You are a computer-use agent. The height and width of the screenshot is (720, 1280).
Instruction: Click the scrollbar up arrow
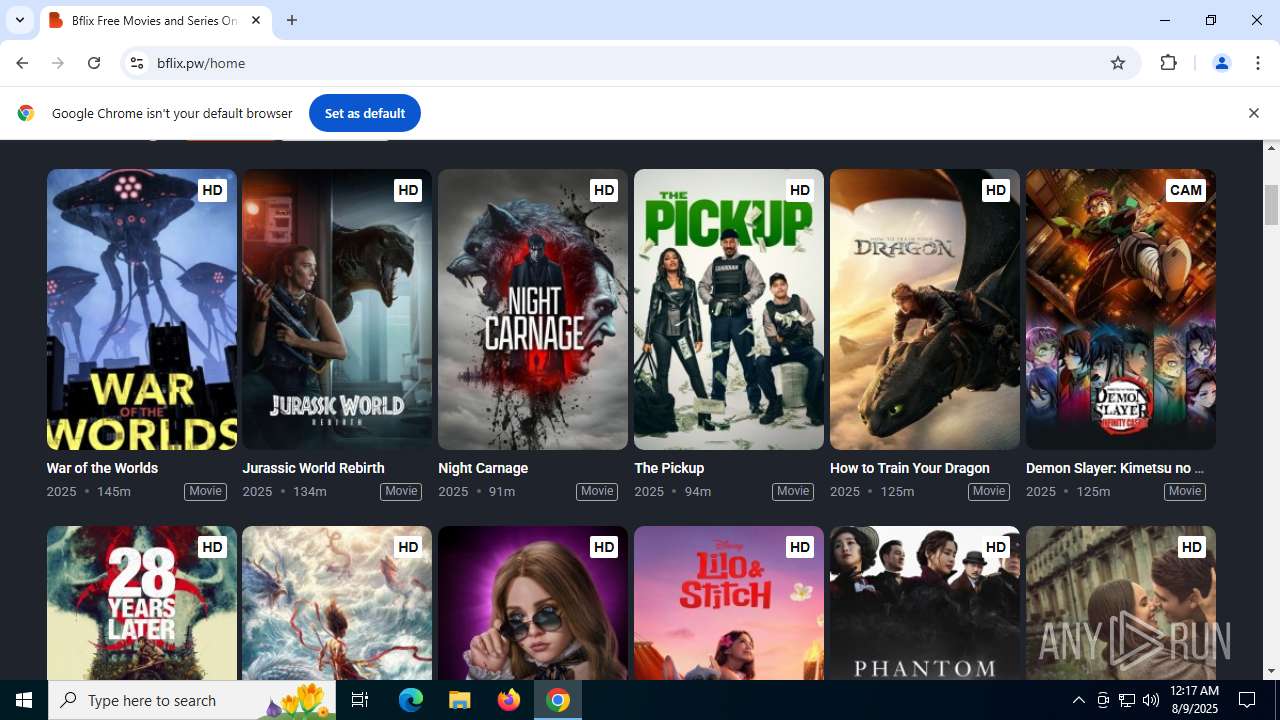click(1272, 148)
